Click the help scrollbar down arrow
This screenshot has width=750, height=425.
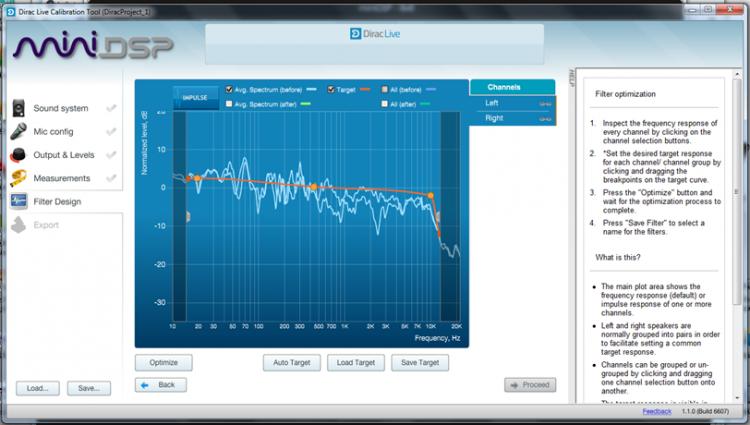point(737,398)
